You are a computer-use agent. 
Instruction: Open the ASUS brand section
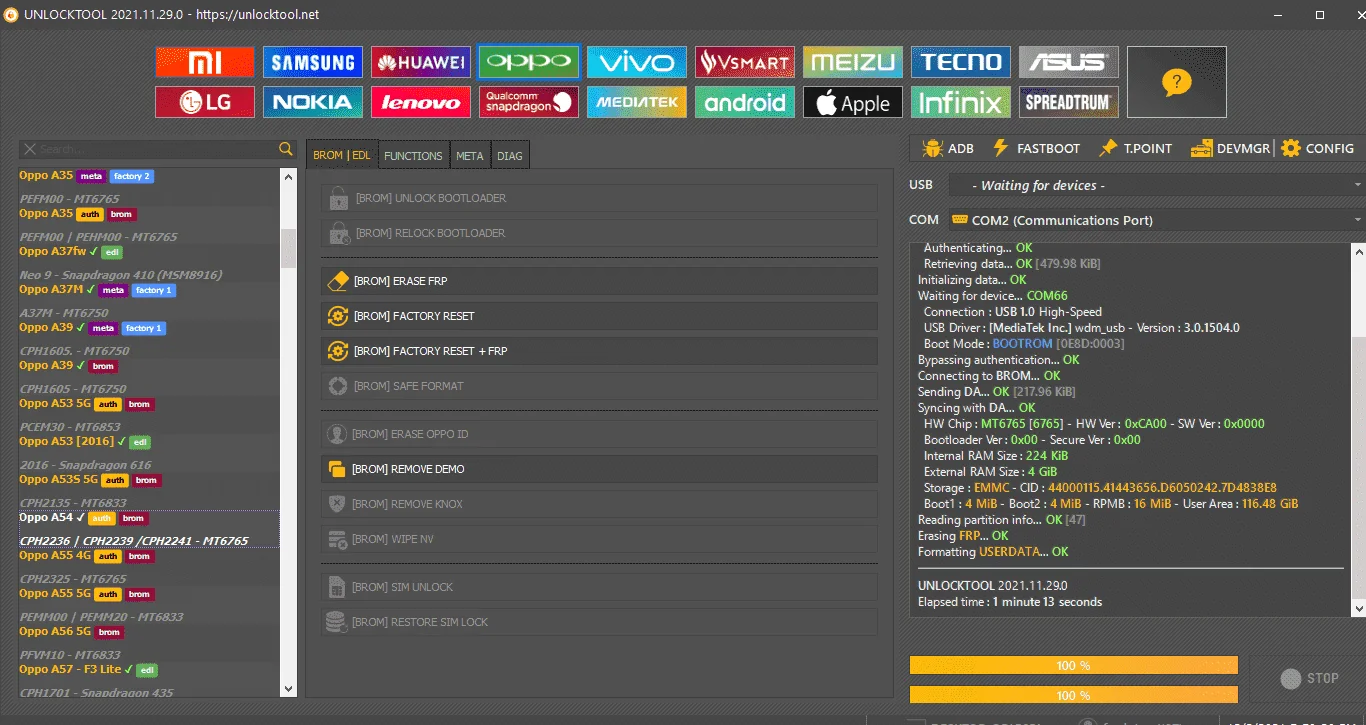(x=1069, y=62)
